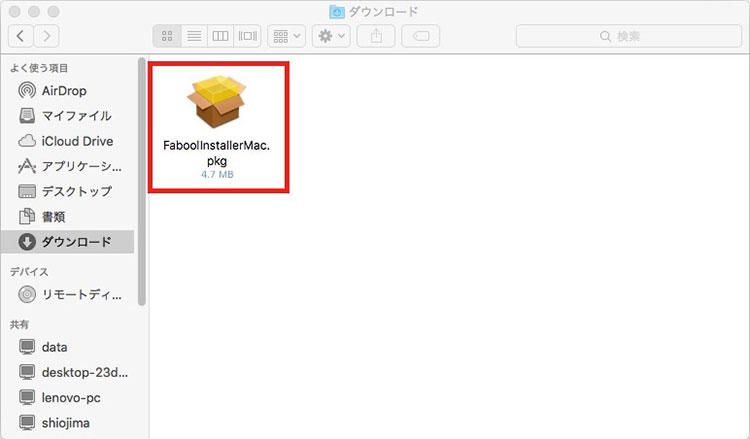
Task: Open AirDrop in the sidebar
Action: [x=67, y=90]
